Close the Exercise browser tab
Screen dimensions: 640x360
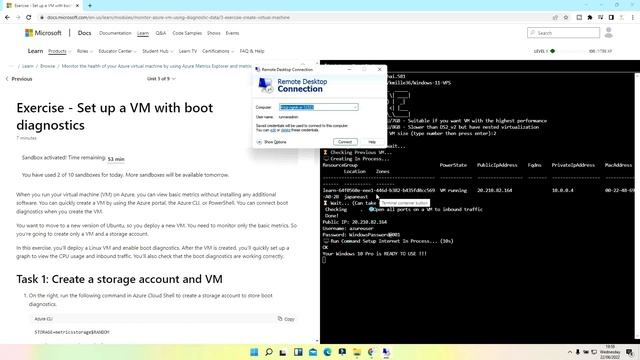pyautogui.click(x=78, y=6)
